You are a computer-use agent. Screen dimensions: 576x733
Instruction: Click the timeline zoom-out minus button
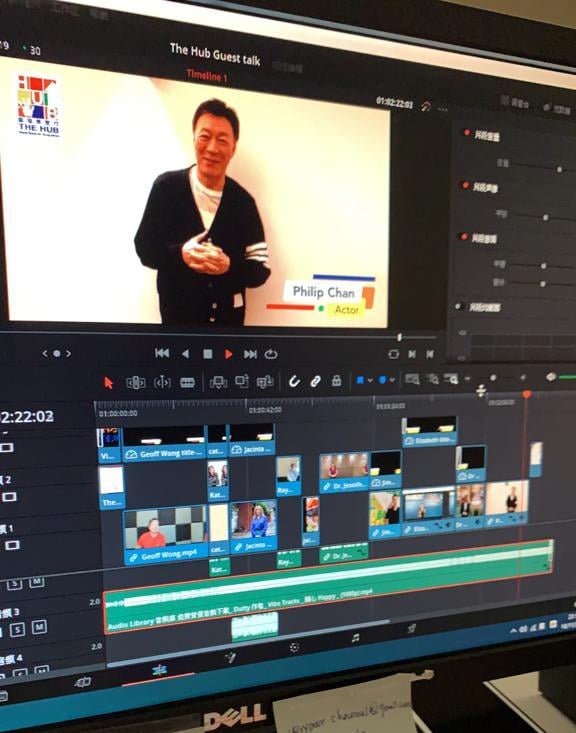467,378
